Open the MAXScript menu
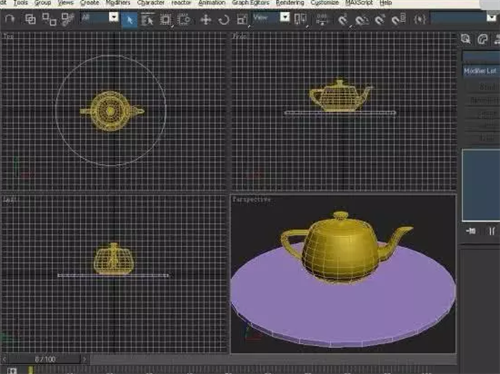 [359, 3]
